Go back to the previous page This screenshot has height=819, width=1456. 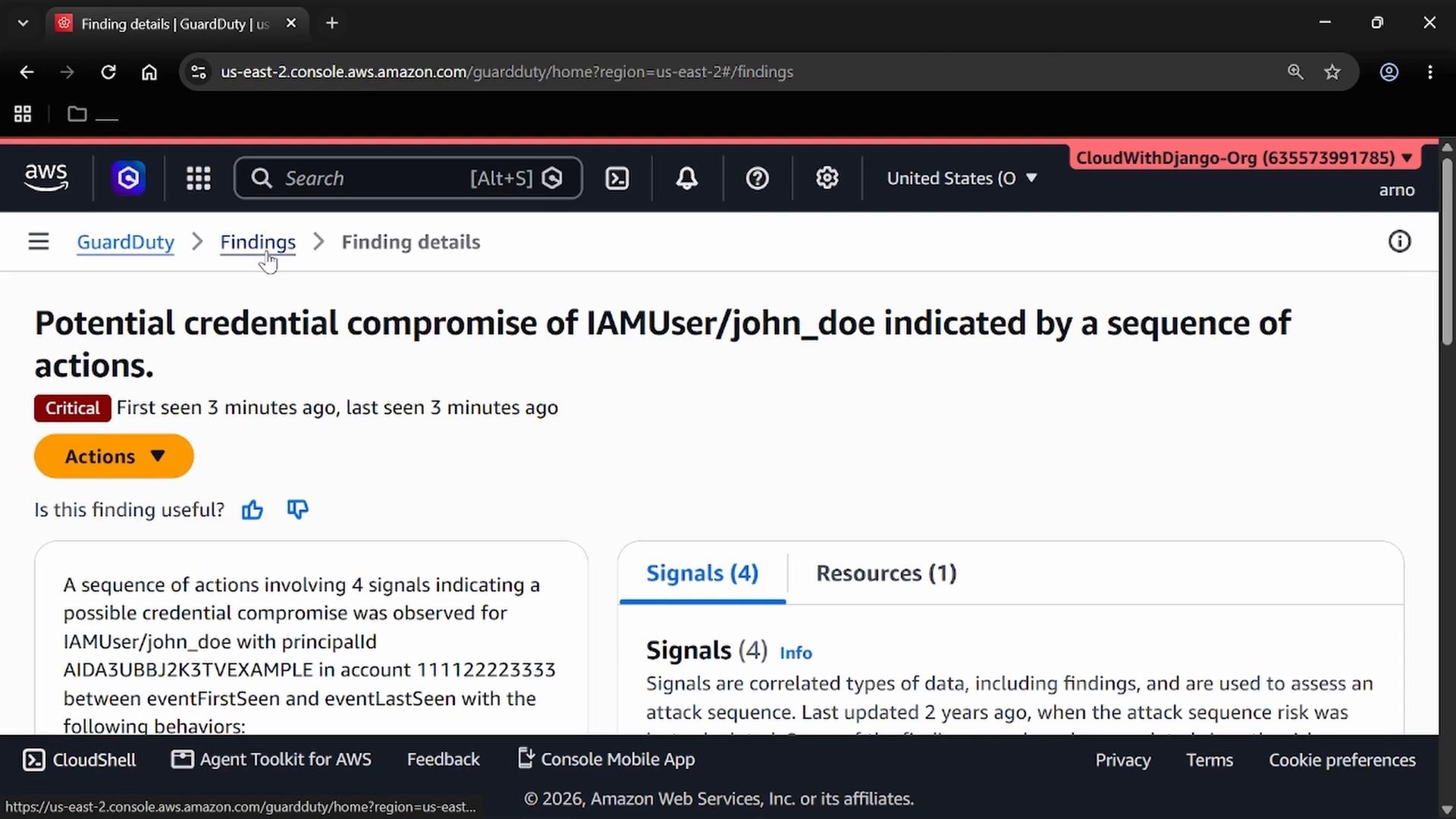[x=27, y=72]
